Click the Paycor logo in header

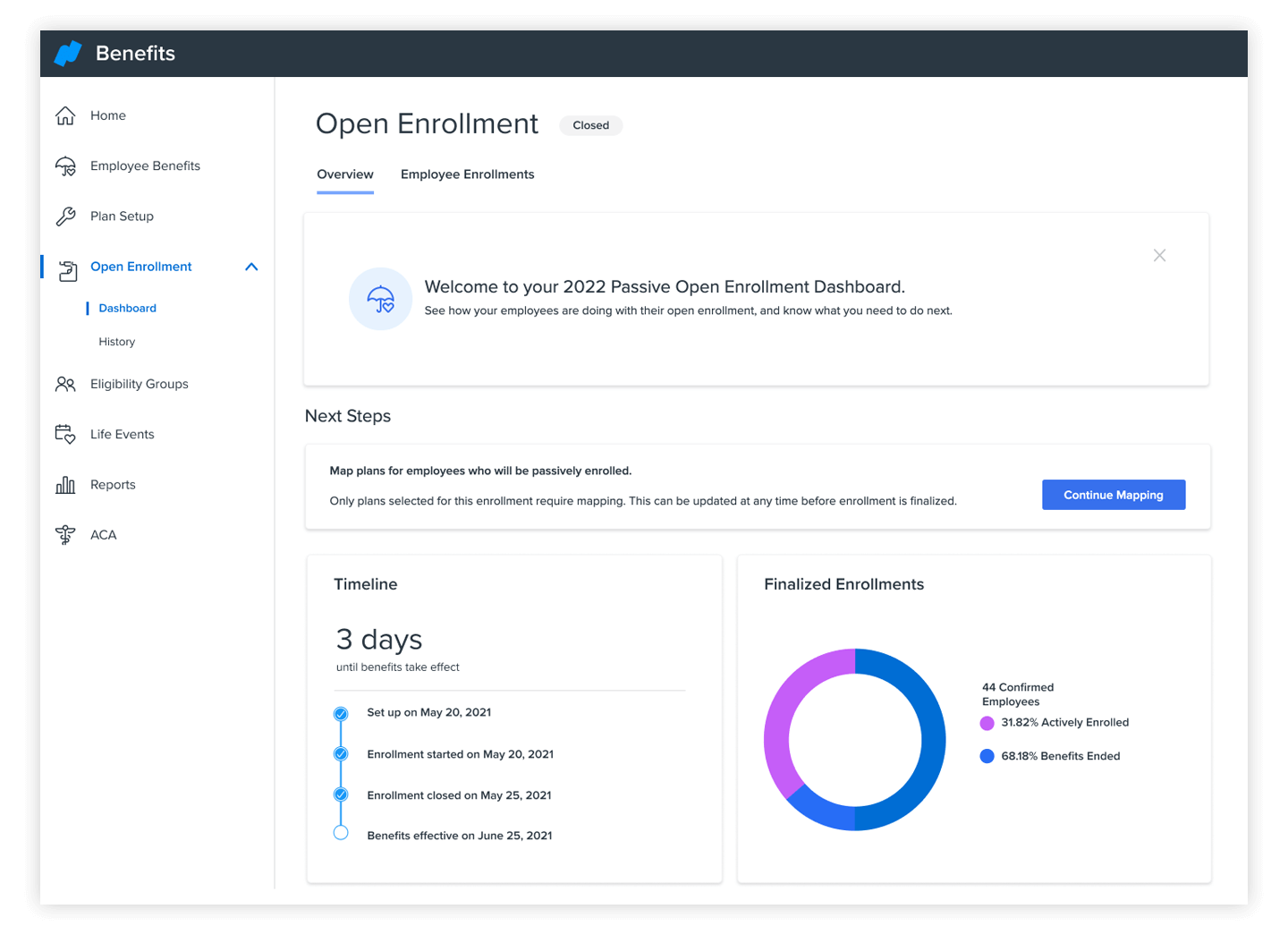pyautogui.click(x=68, y=54)
